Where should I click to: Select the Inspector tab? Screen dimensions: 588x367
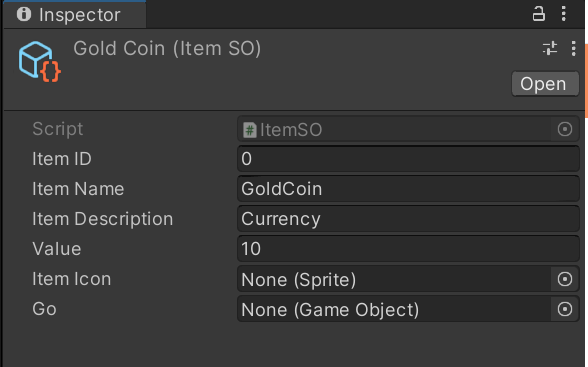tap(75, 15)
